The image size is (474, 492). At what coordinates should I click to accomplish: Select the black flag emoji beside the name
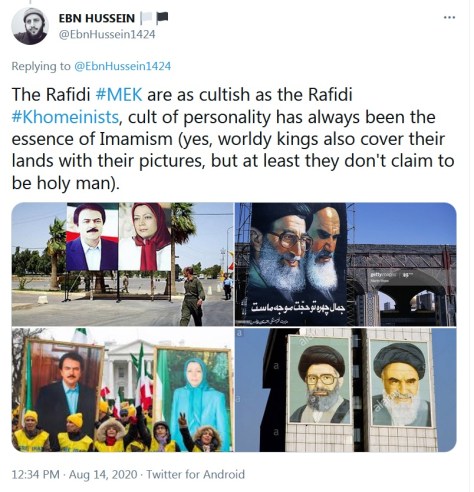[x=162, y=17]
